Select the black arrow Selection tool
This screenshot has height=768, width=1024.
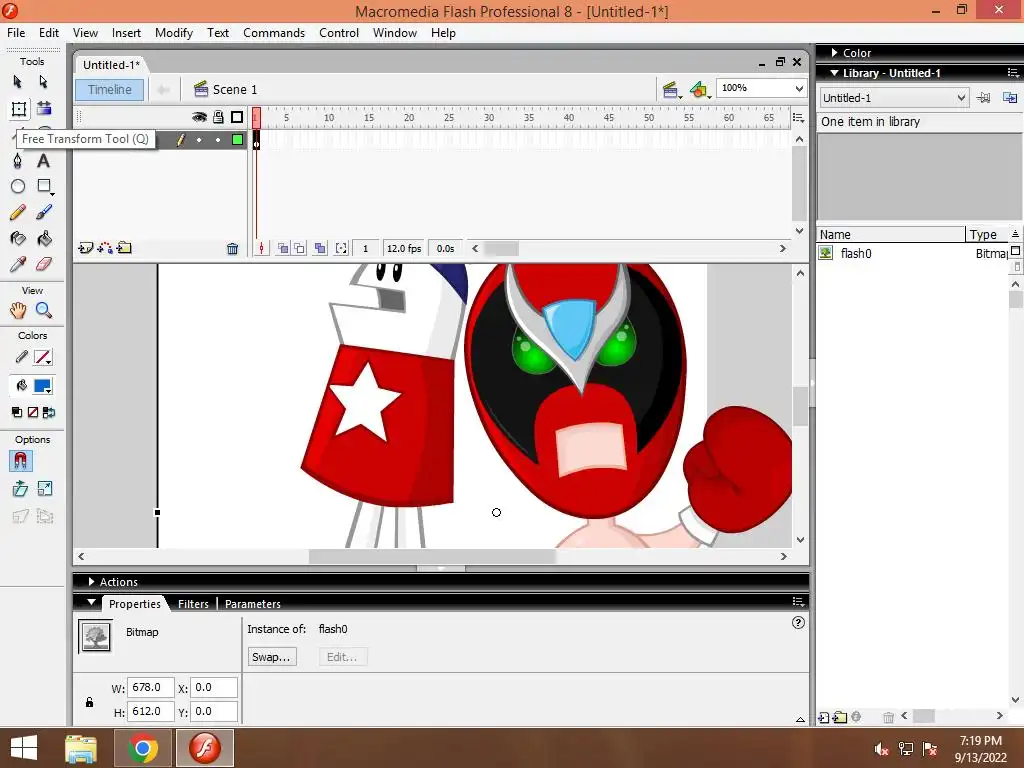(x=18, y=82)
